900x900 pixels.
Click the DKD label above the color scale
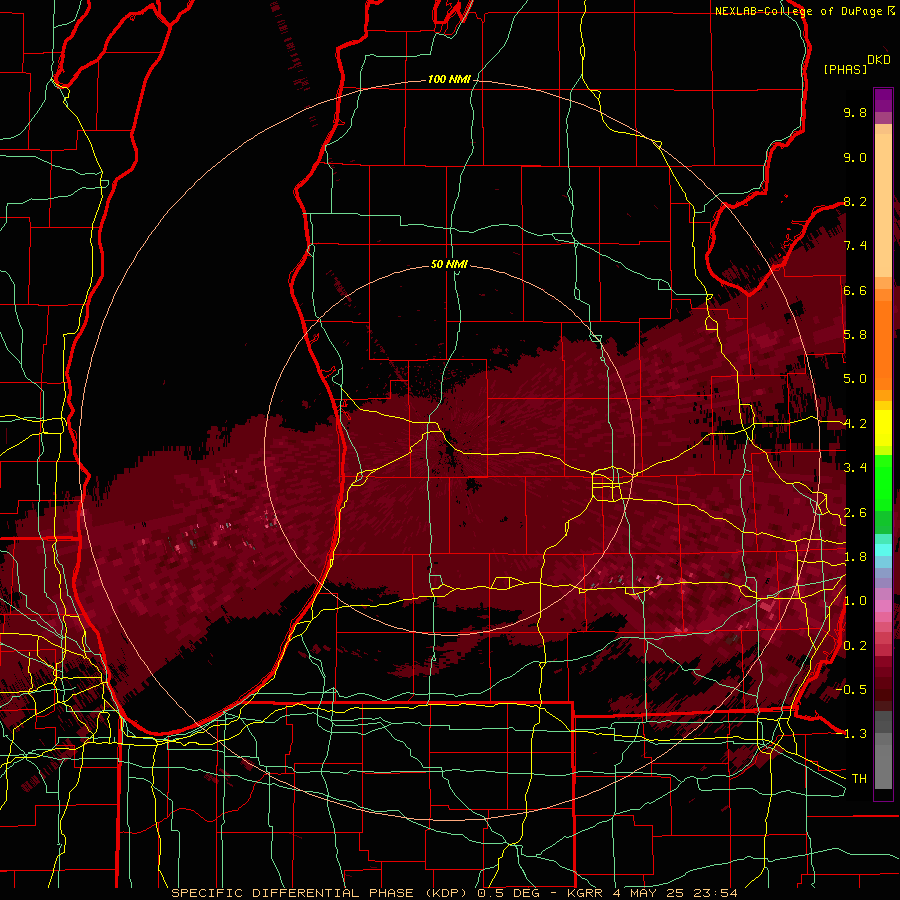click(879, 60)
